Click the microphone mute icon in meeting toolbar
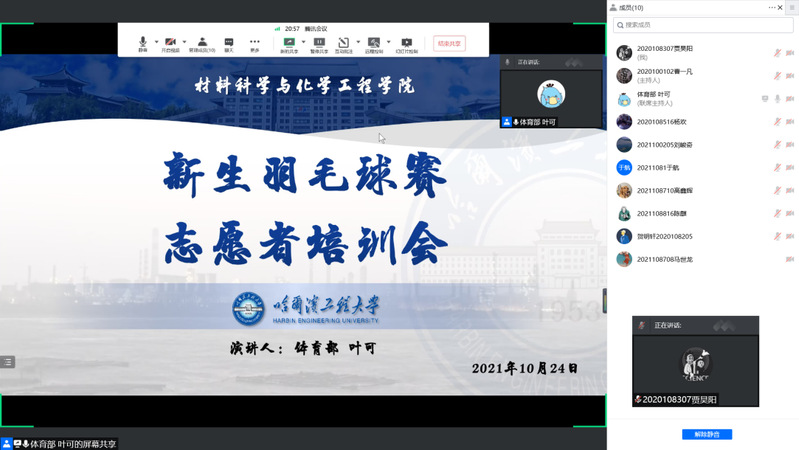This screenshot has width=799, height=450. click(x=143, y=43)
